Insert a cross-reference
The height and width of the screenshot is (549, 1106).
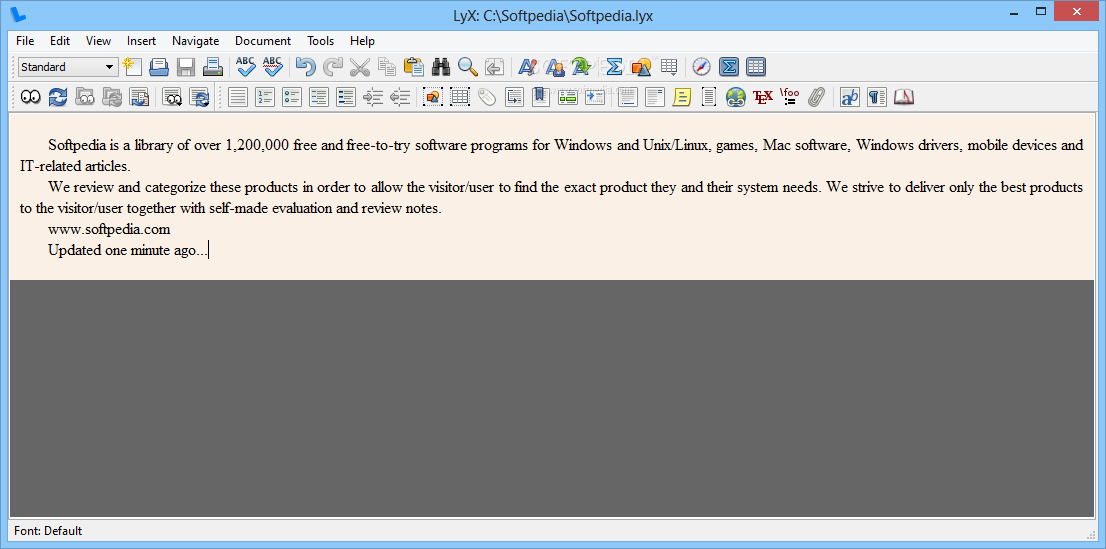click(514, 97)
